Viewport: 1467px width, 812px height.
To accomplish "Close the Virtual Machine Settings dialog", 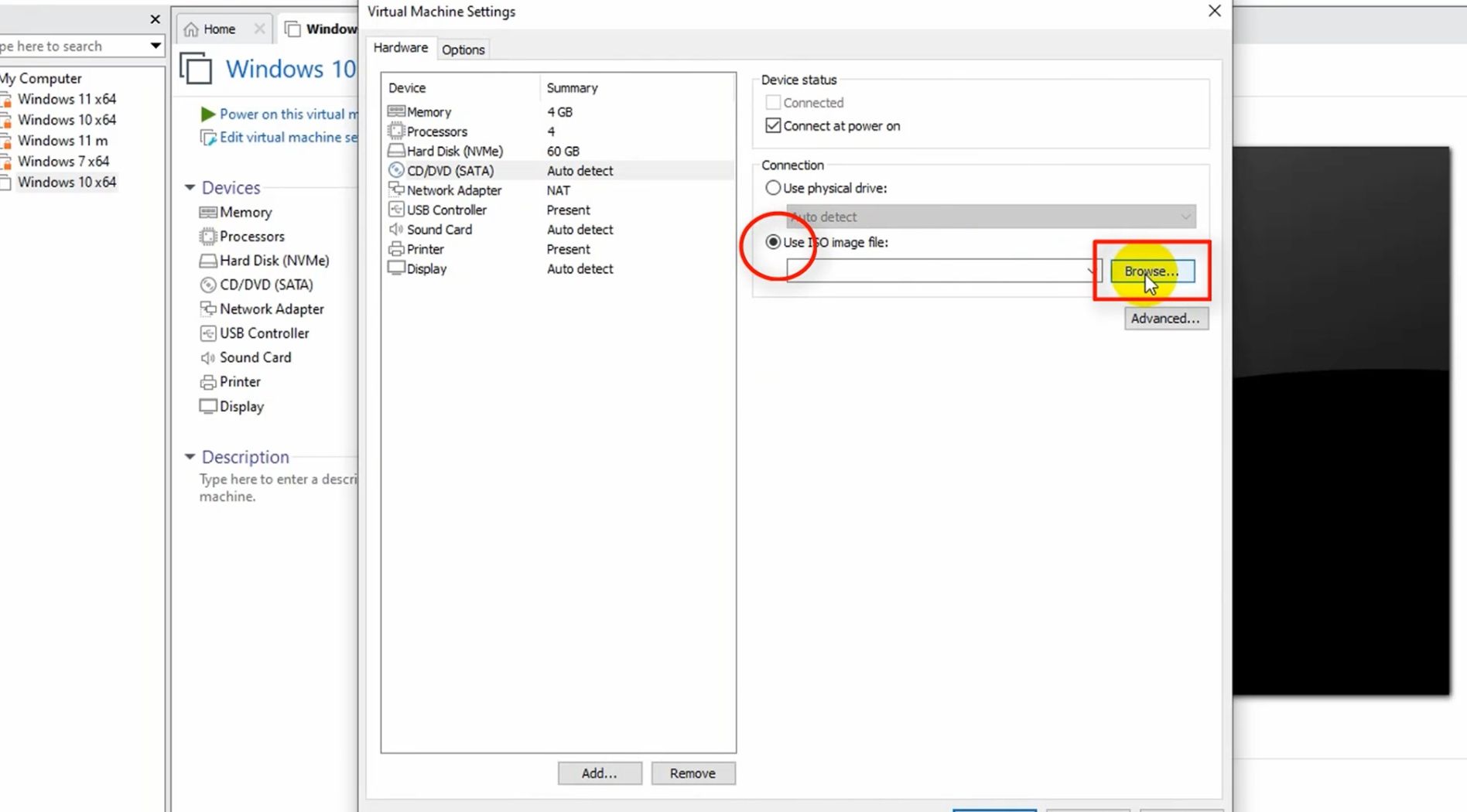I will coord(1214,11).
